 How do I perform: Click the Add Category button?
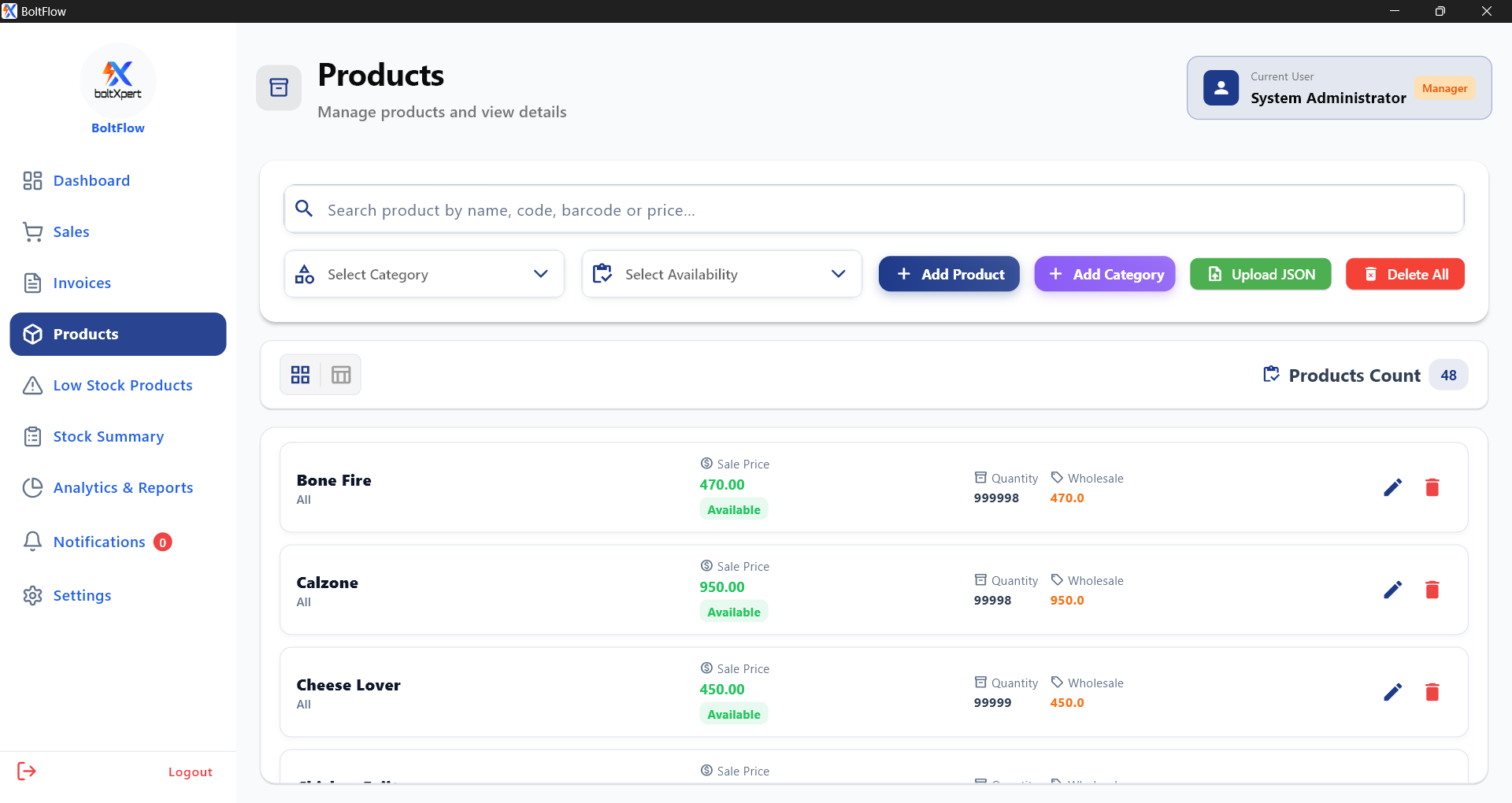(x=1104, y=274)
